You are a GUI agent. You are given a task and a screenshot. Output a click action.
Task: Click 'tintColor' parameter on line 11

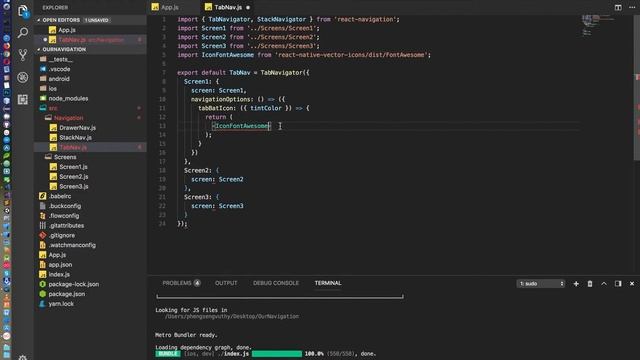point(266,108)
